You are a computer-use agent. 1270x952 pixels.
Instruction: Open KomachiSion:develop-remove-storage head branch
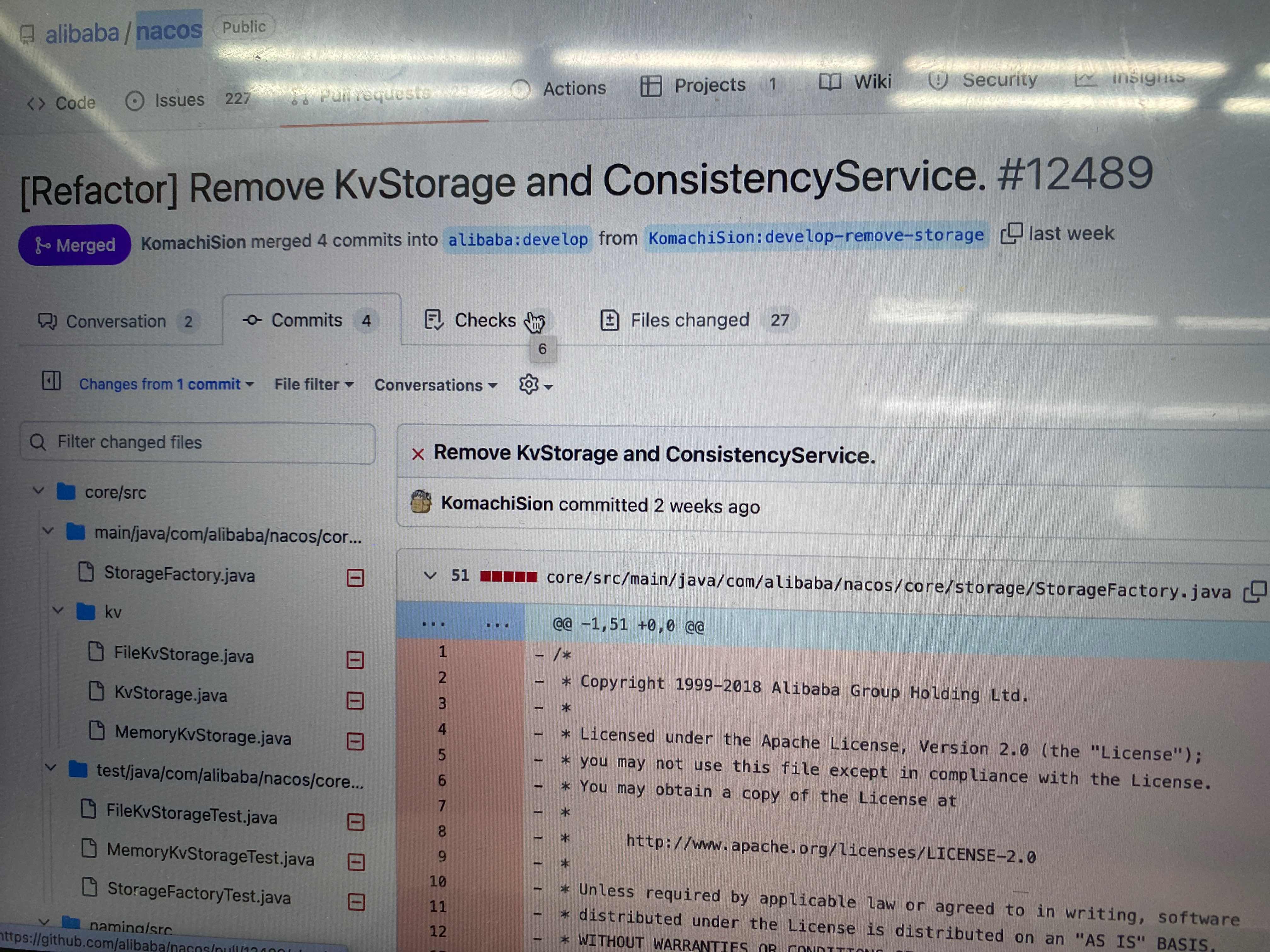(816, 236)
